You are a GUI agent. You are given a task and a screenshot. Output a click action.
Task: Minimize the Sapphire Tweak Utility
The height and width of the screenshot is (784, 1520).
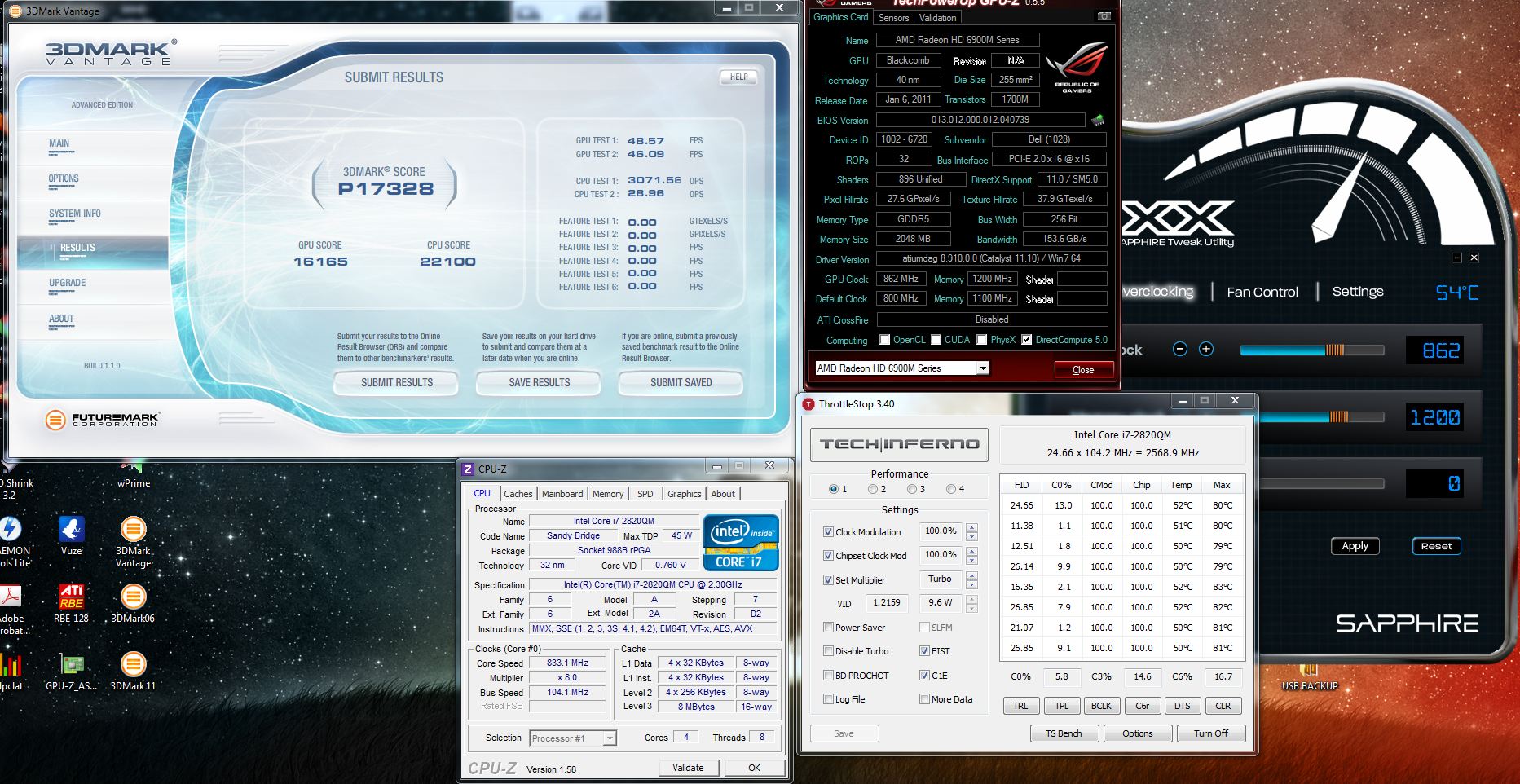pos(1456,258)
